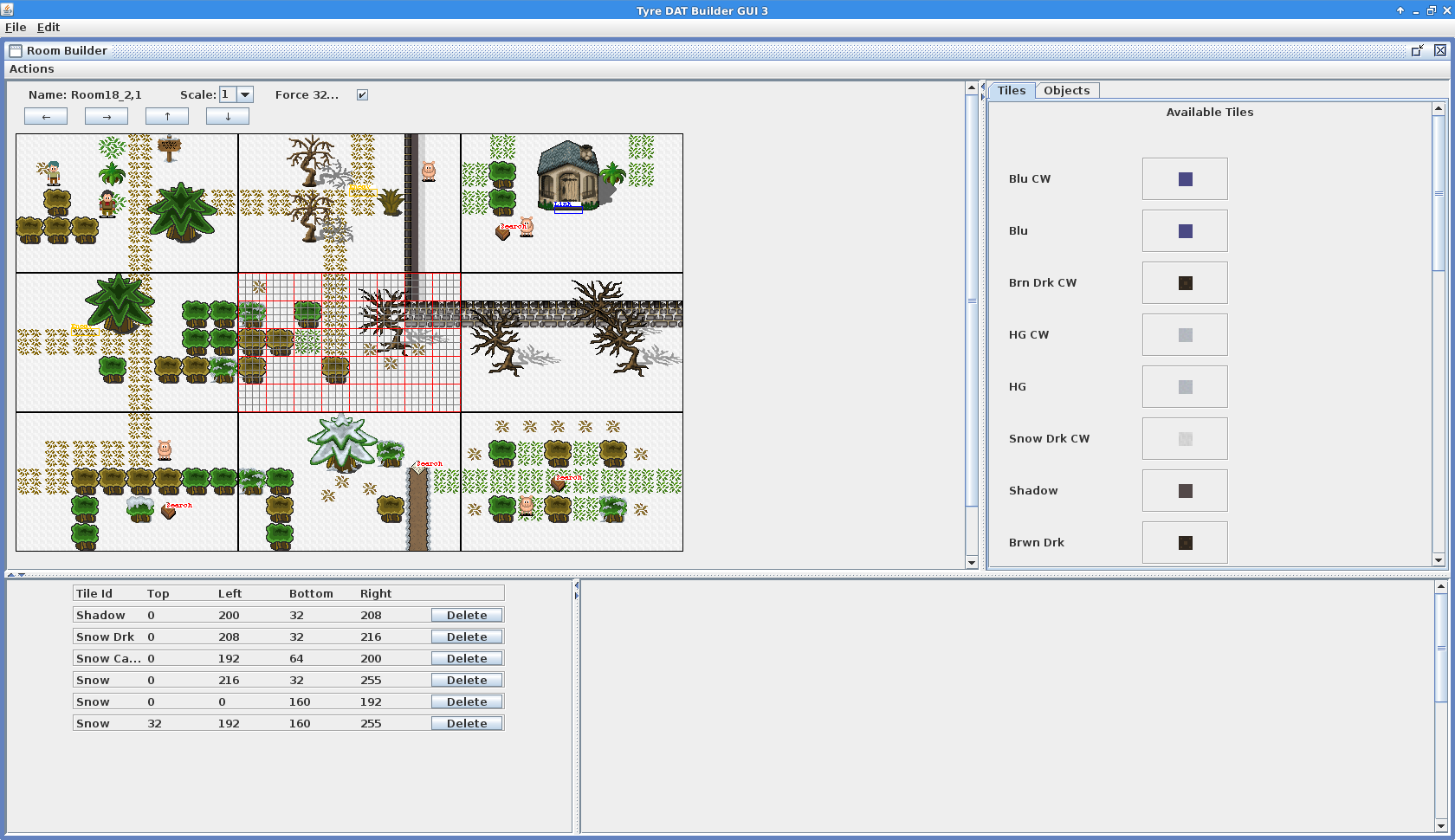Image resolution: width=1455 pixels, height=840 pixels.
Task: Click the 'Snow Ca...' tile id cell
Action: click(x=108, y=658)
